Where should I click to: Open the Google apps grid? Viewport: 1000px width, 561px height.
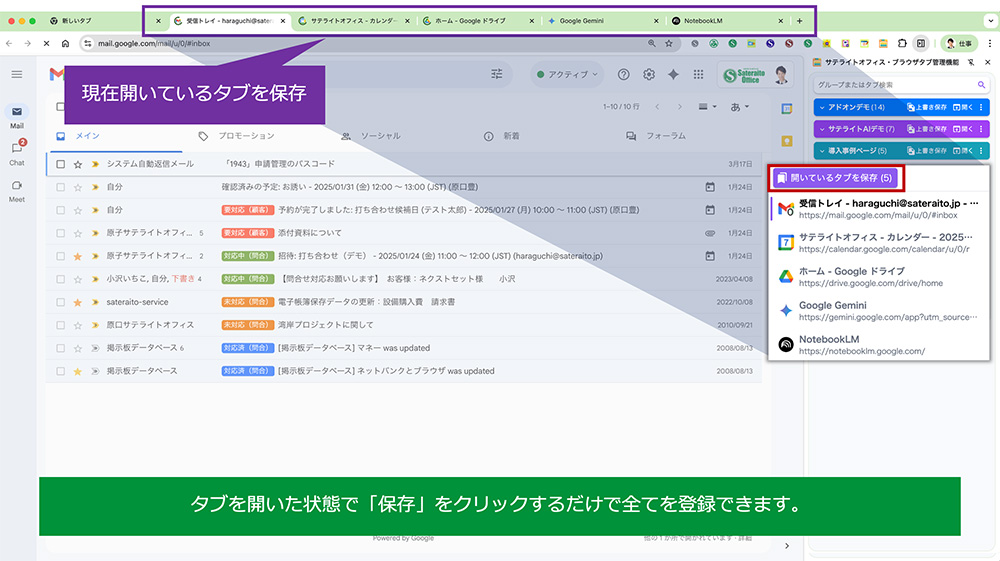pyautogui.click(x=698, y=75)
